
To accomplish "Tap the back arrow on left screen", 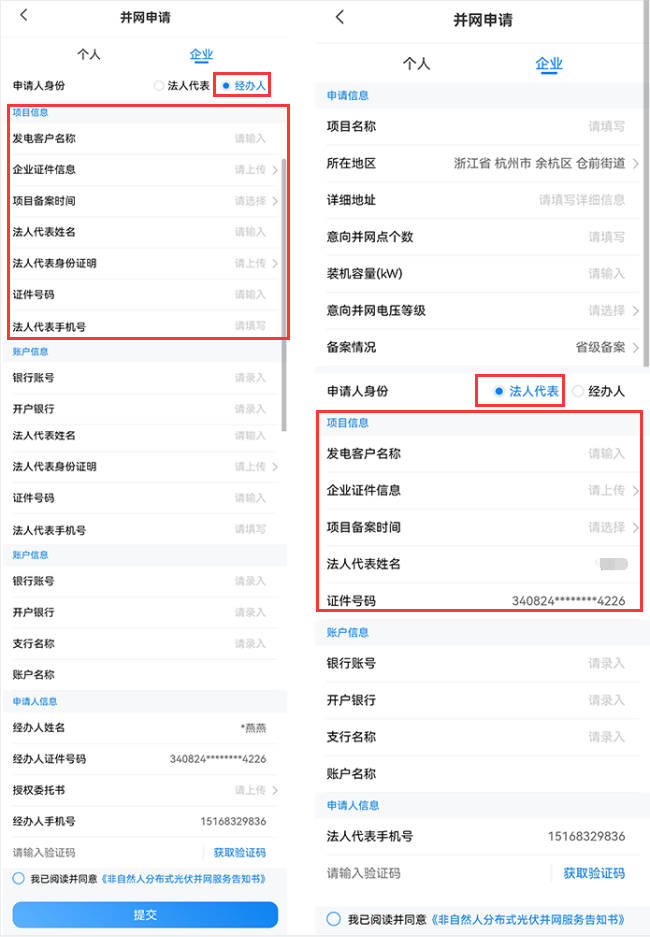I will click(x=24, y=15).
